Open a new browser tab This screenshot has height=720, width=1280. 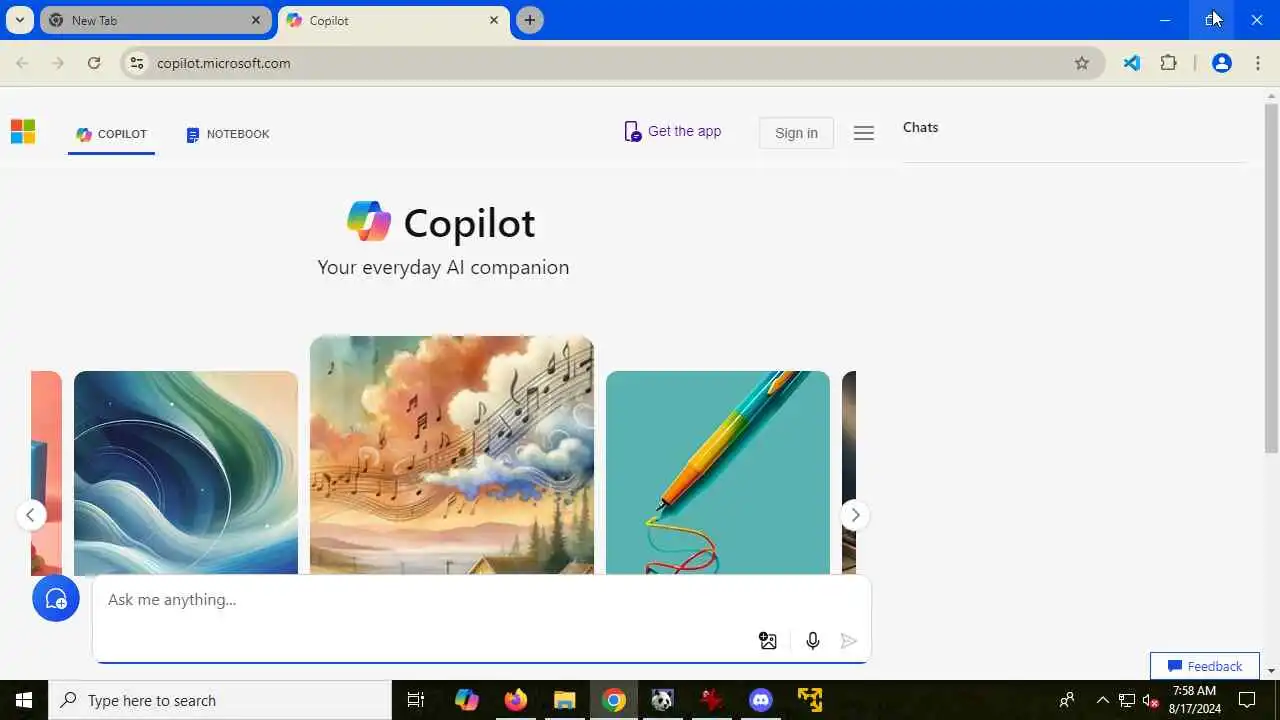530,20
